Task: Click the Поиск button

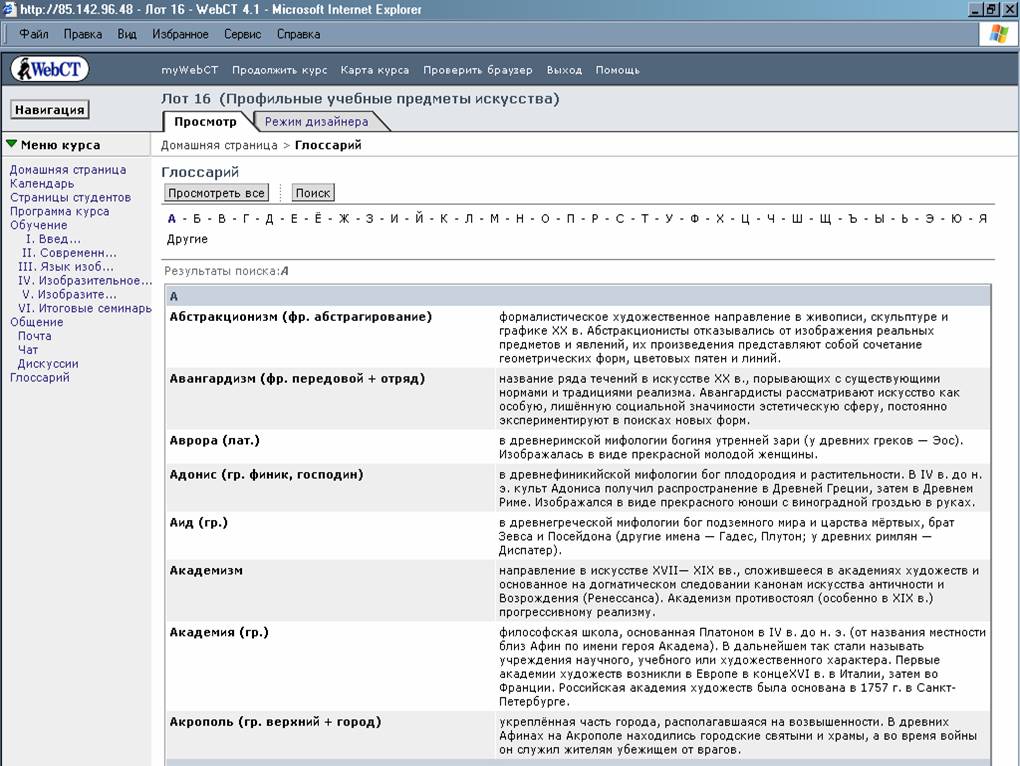Action: (x=313, y=192)
